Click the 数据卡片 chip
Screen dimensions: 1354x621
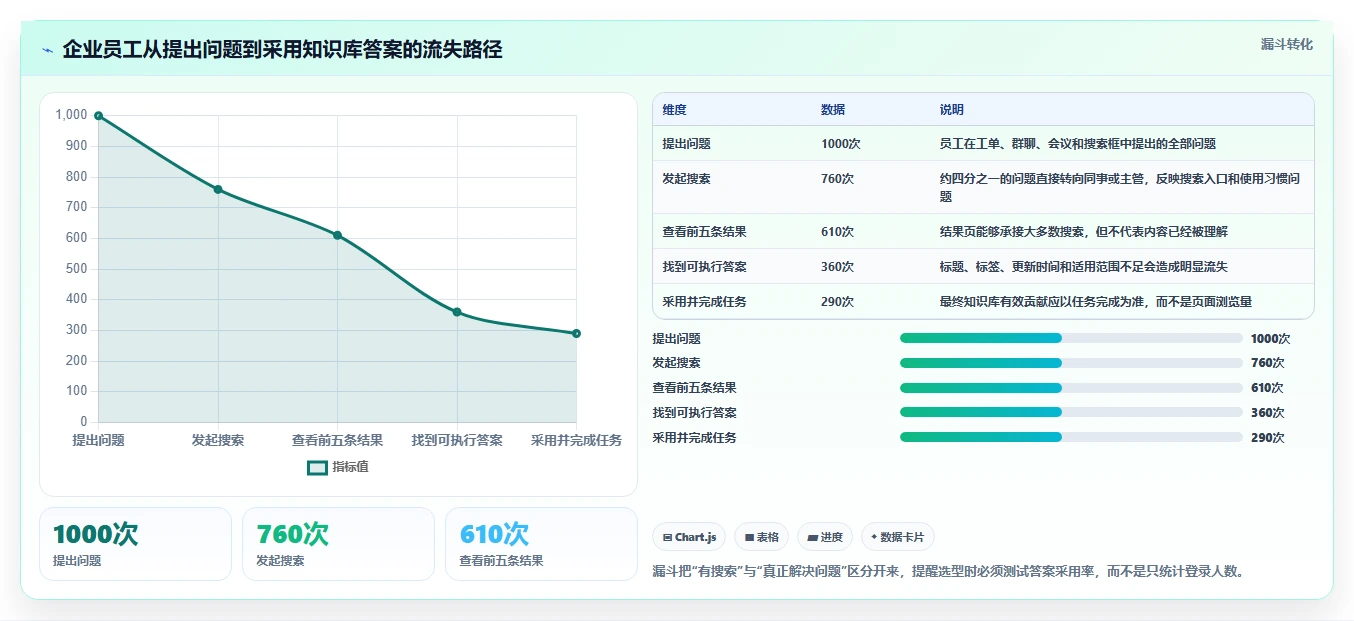point(897,537)
